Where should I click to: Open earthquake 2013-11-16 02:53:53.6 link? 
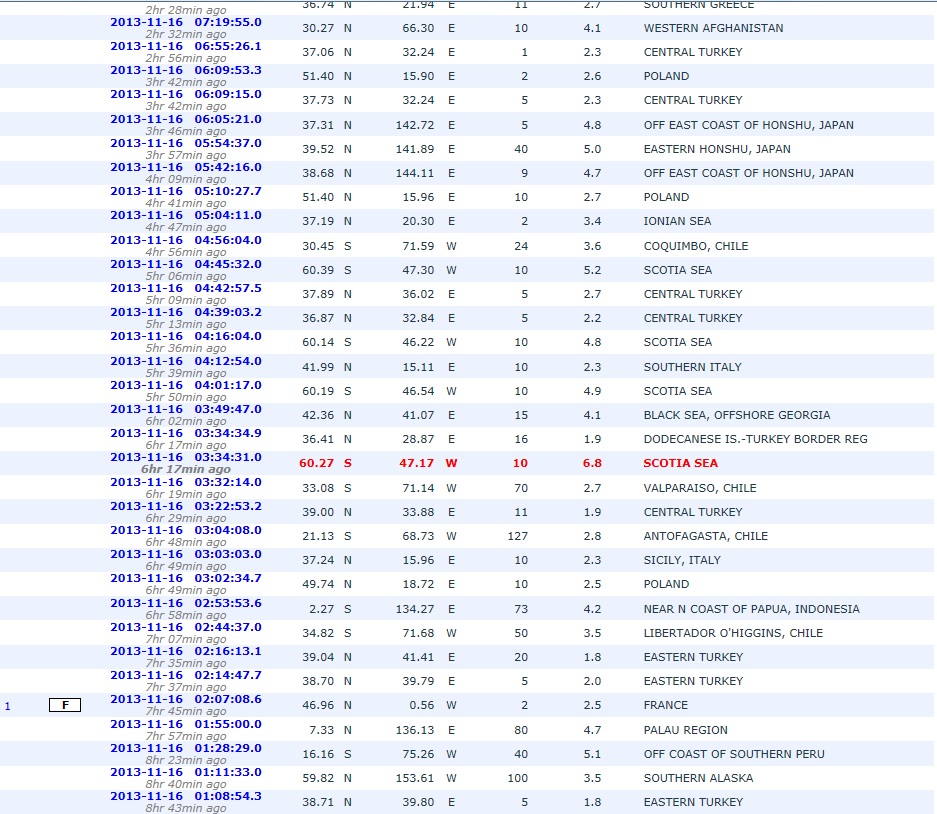pyautogui.click(x=186, y=602)
